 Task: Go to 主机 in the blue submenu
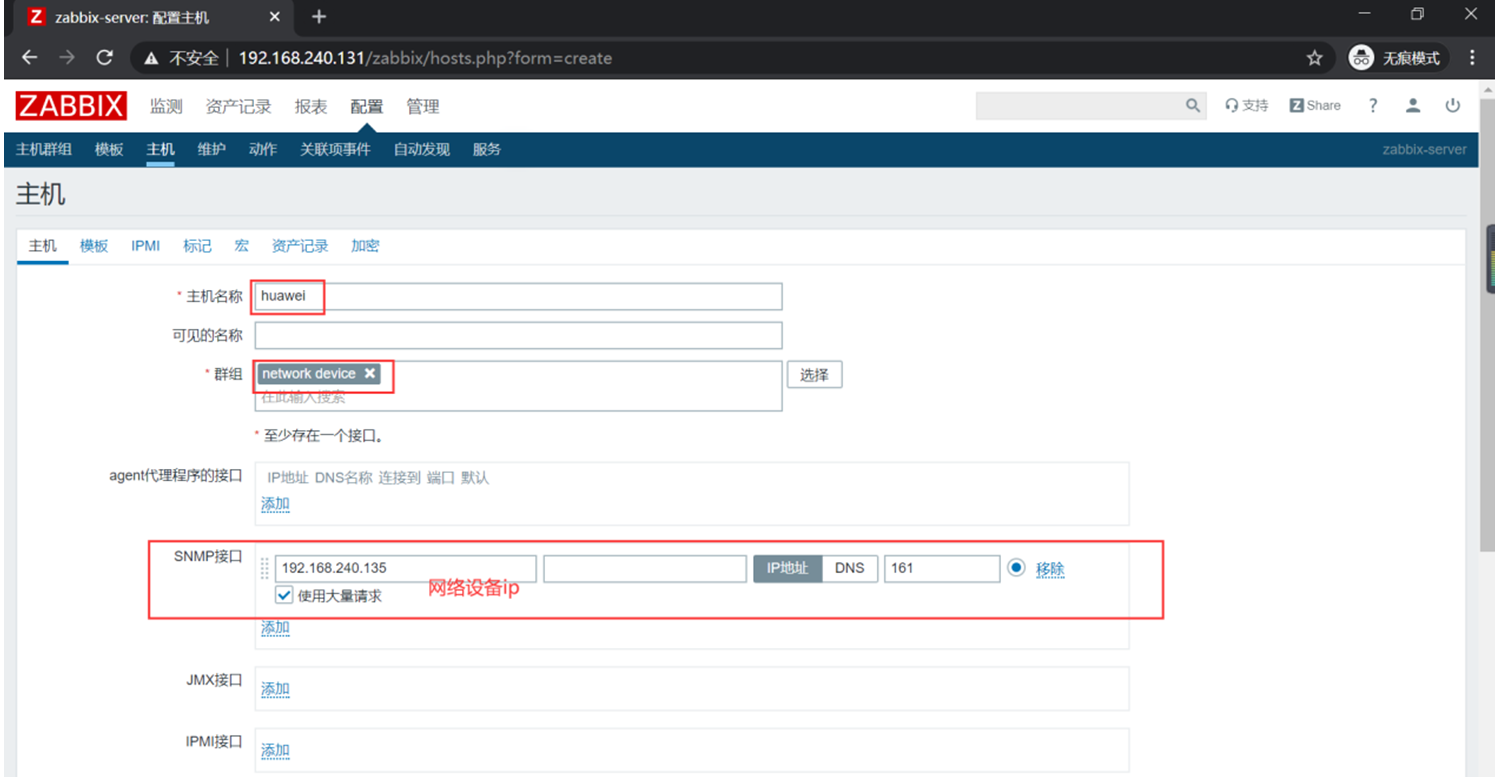pyautogui.click(x=160, y=149)
